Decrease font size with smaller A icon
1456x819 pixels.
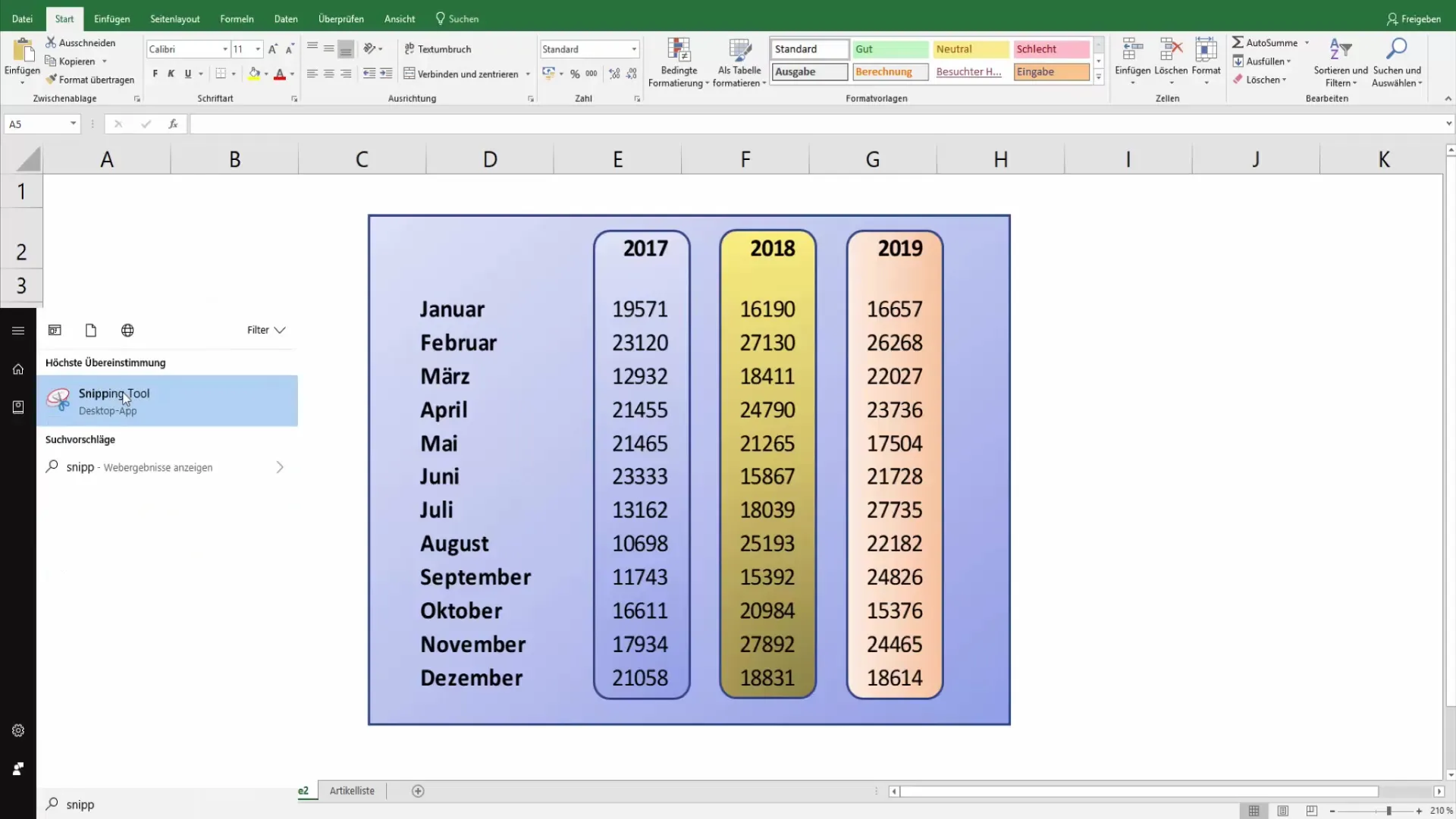point(290,49)
